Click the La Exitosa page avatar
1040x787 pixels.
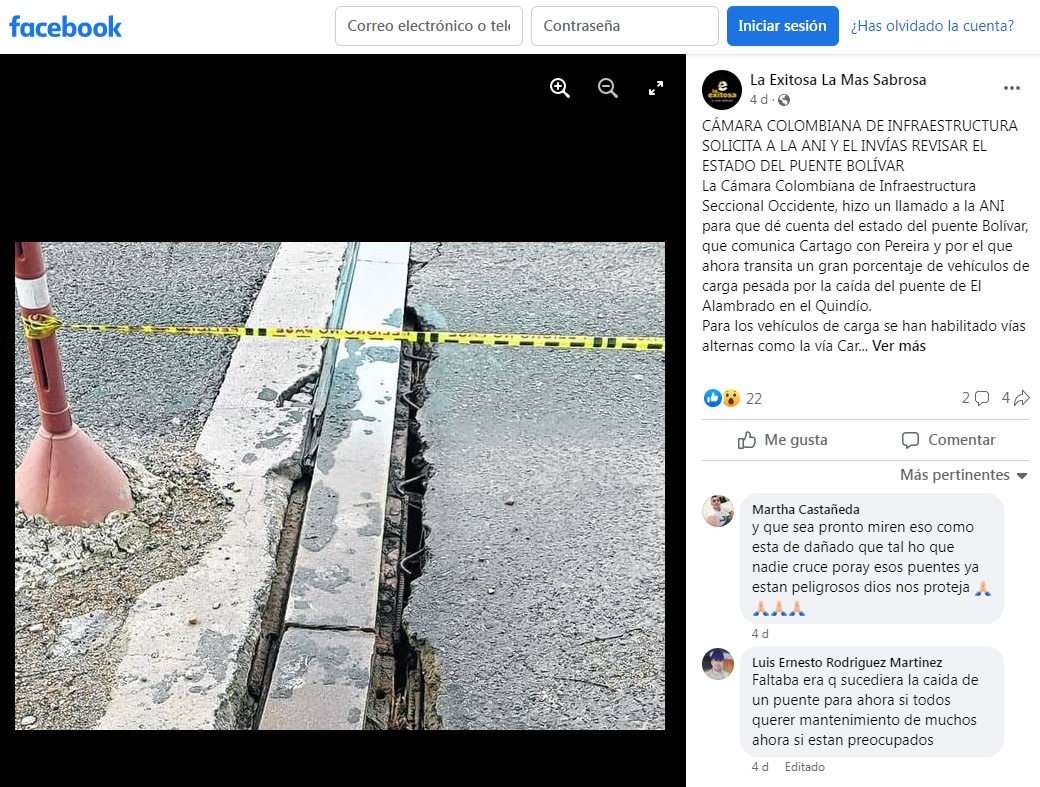pos(722,90)
